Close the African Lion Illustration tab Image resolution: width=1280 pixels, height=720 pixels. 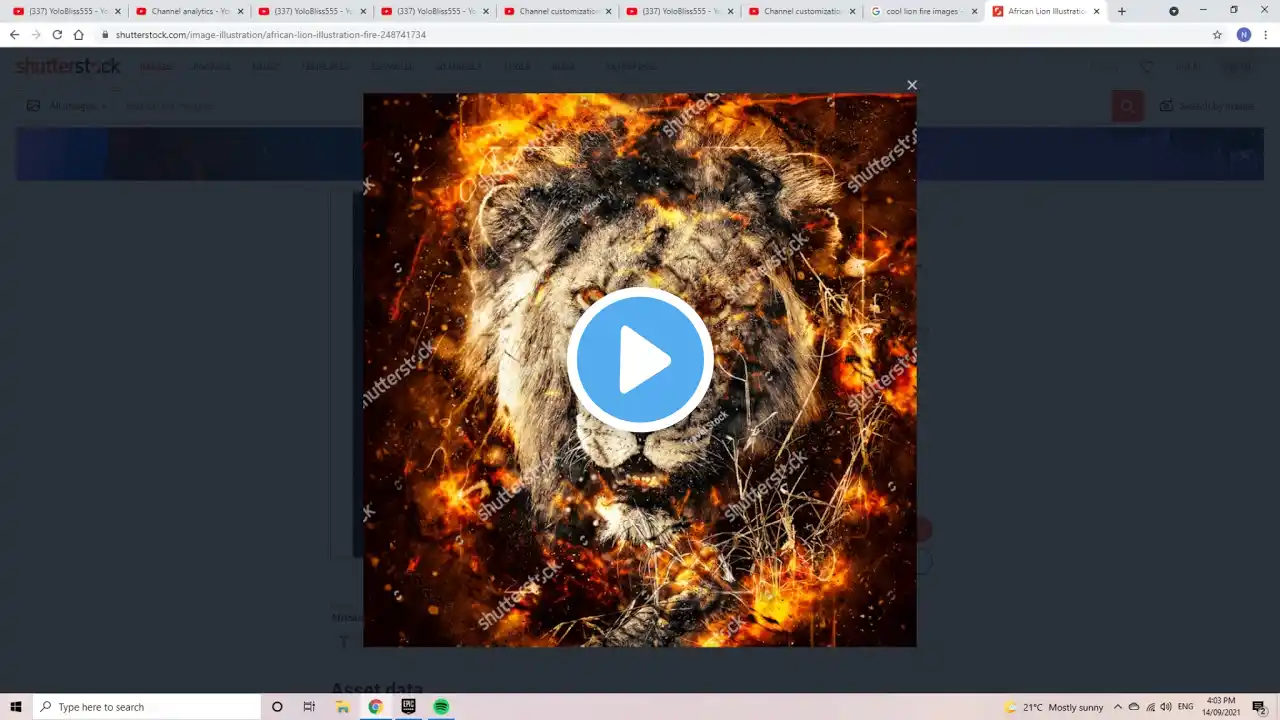1097,11
